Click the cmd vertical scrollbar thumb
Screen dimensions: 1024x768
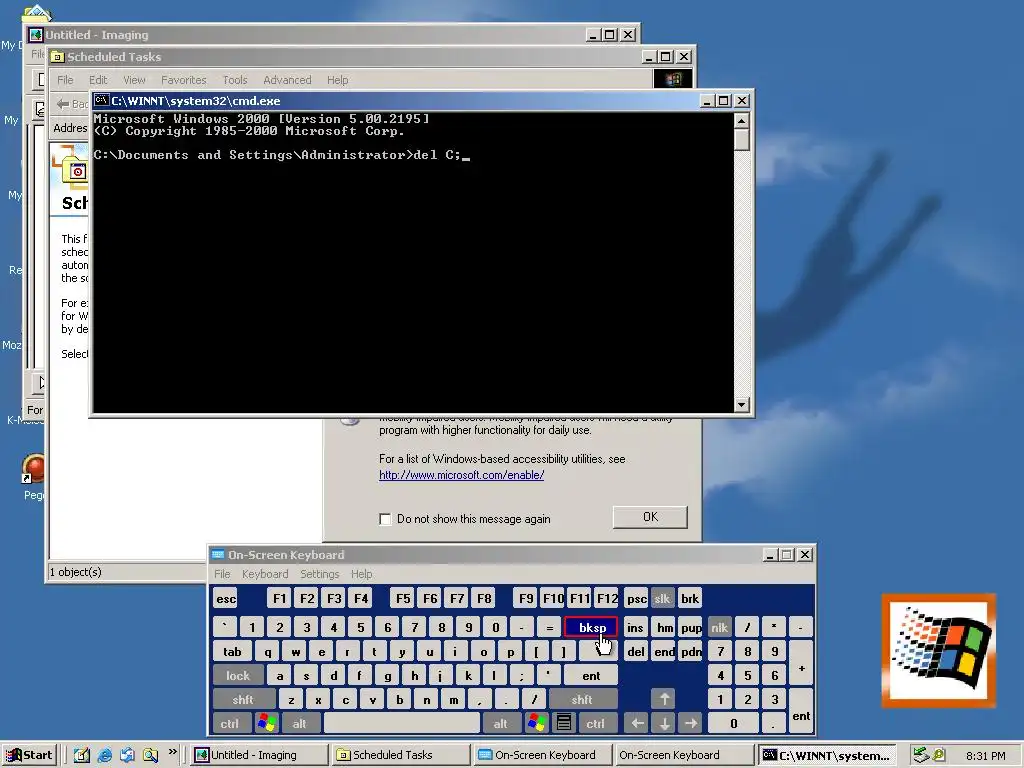tap(741, 140)
